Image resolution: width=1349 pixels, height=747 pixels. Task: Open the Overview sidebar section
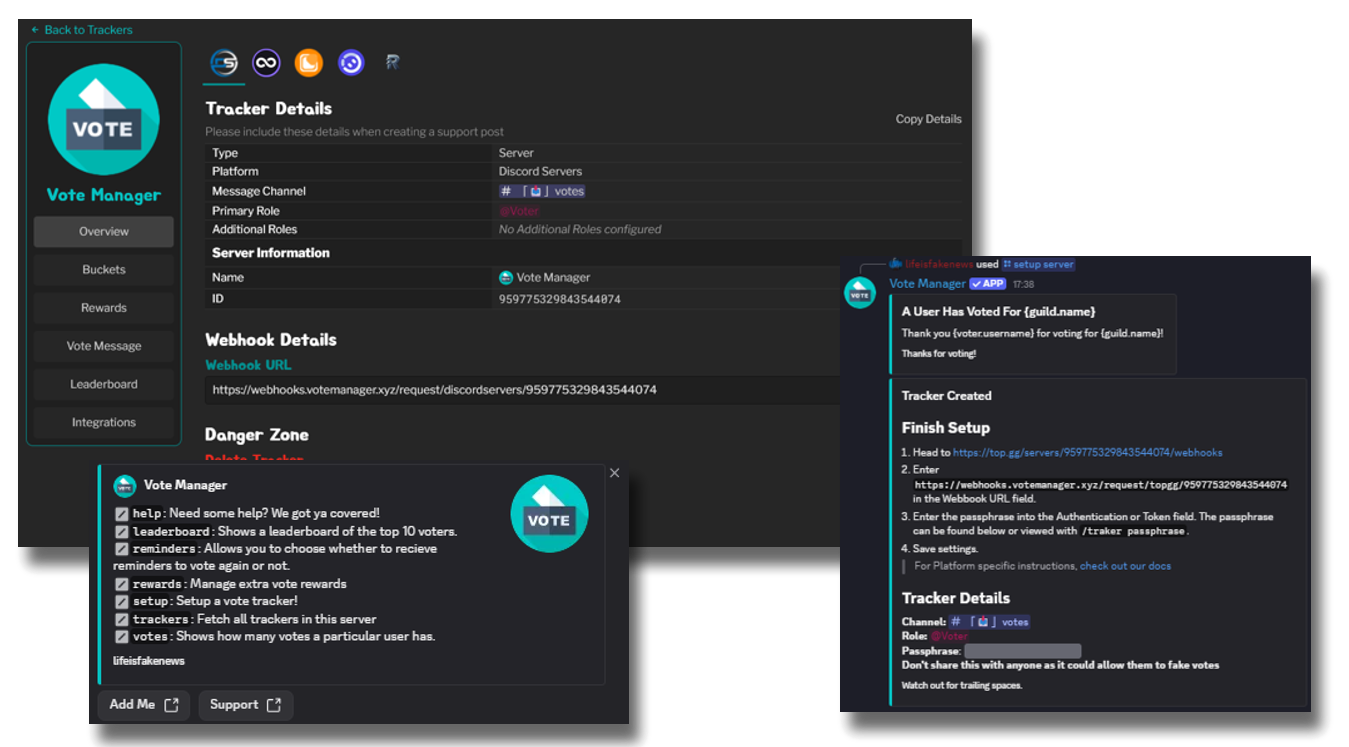pos(104,232)
